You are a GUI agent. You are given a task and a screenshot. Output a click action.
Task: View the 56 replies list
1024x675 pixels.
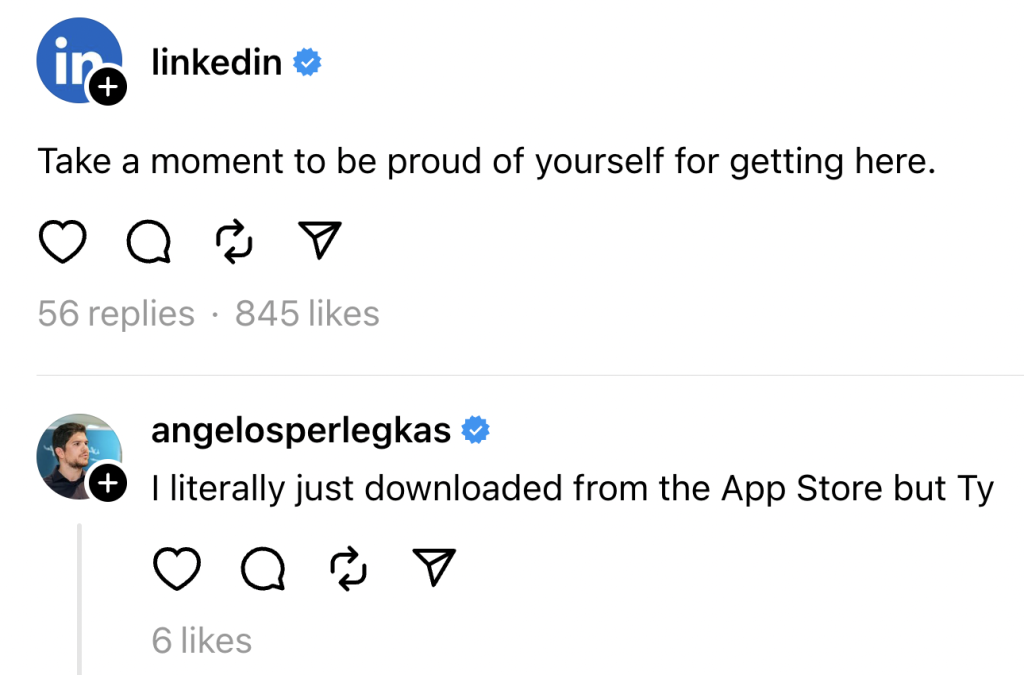[x=116, y=314]
